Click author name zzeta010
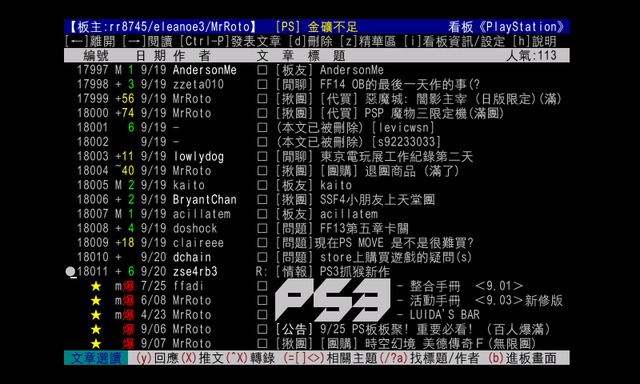 click(198, 84)
